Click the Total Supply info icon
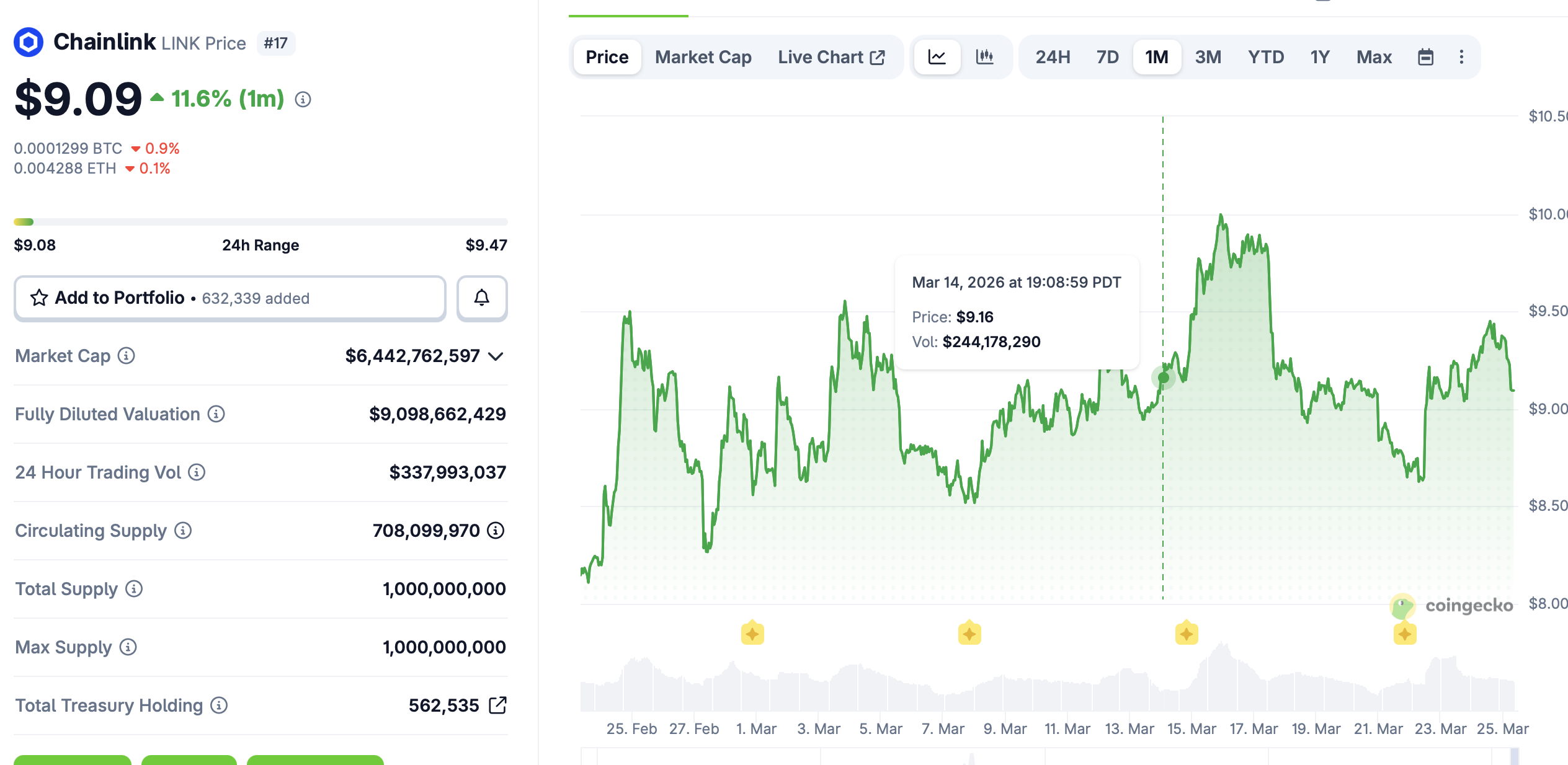The height and width of the screenshot is (765, 1568). click(133, 590)
